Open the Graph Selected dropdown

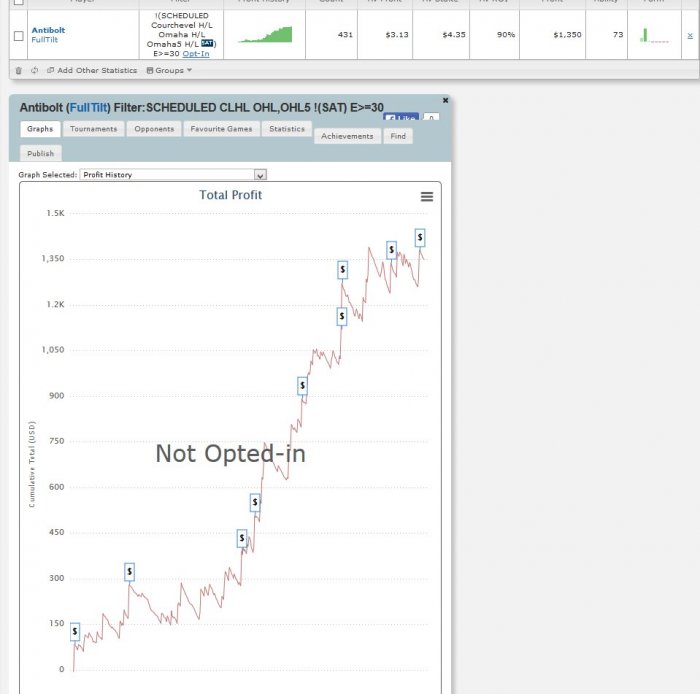173,175
